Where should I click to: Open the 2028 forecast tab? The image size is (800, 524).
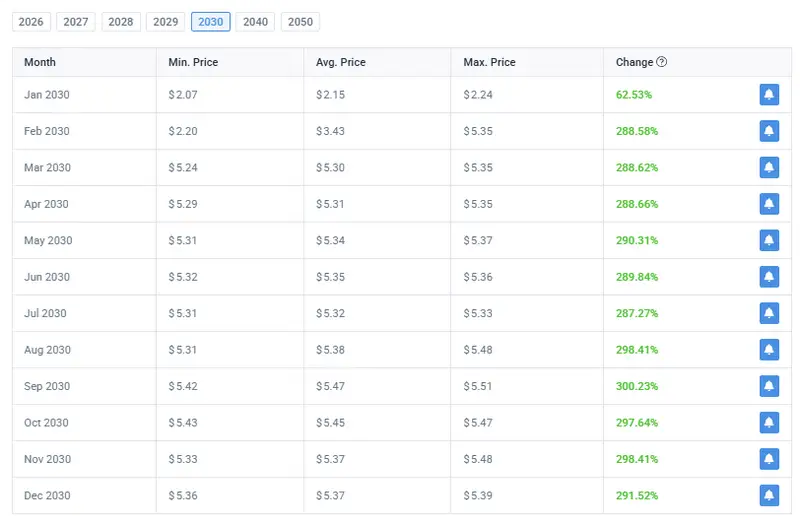point(121,22)
